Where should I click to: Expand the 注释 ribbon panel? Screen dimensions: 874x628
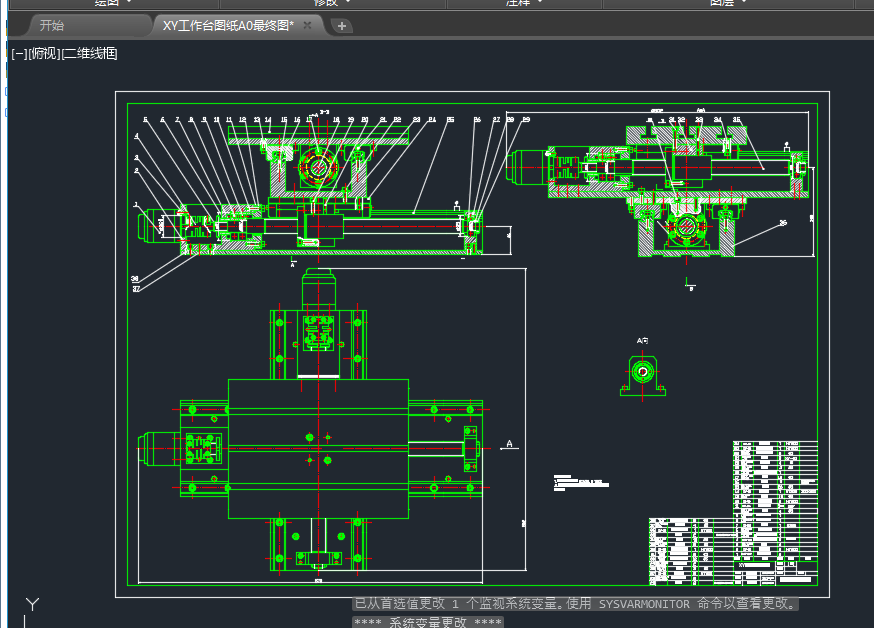coord(524,3)
